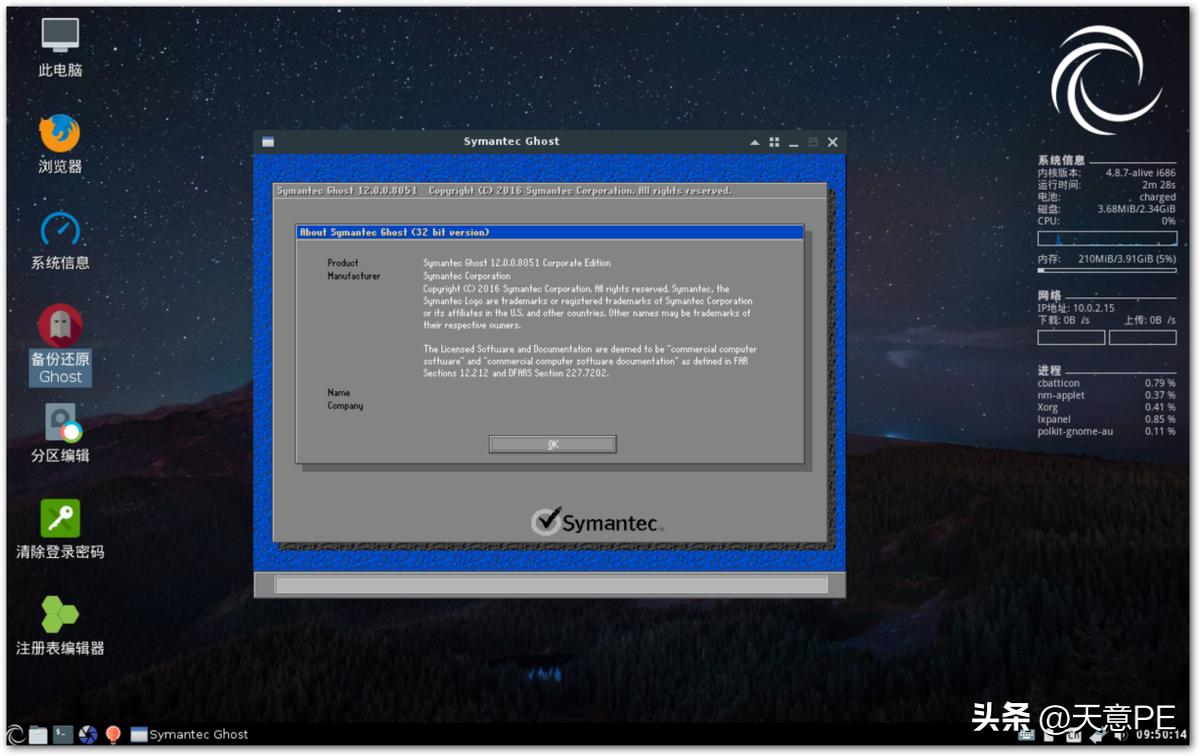The width and height of the screenshot is (1200, 756).
Task: Click the Symantec checkmark logo
Action: (546, 521)
